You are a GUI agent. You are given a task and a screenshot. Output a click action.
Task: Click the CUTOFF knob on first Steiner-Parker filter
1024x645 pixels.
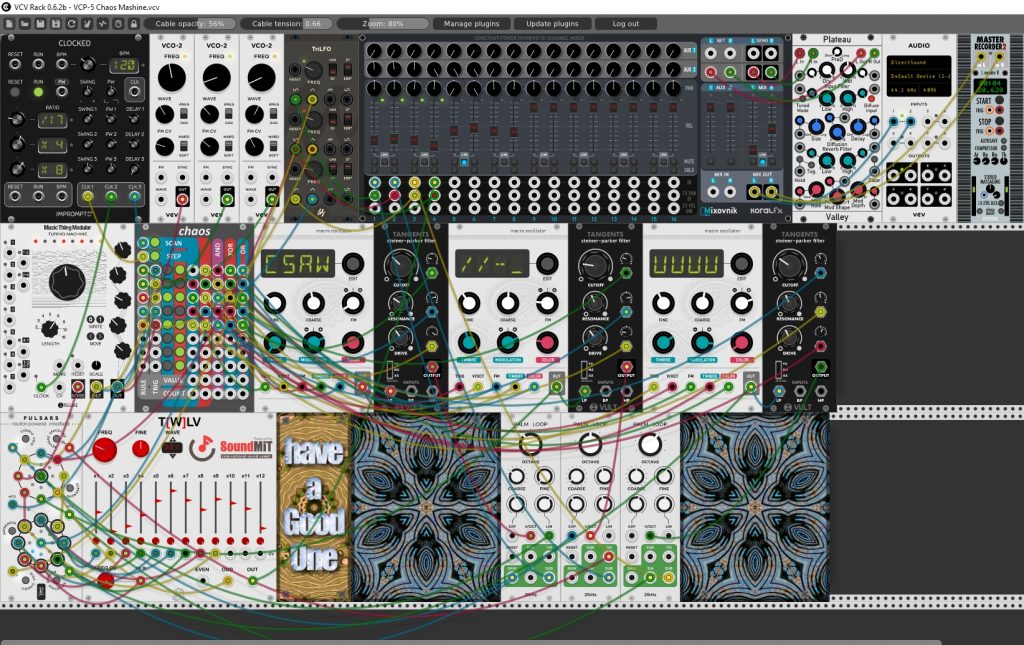[400, 265]
